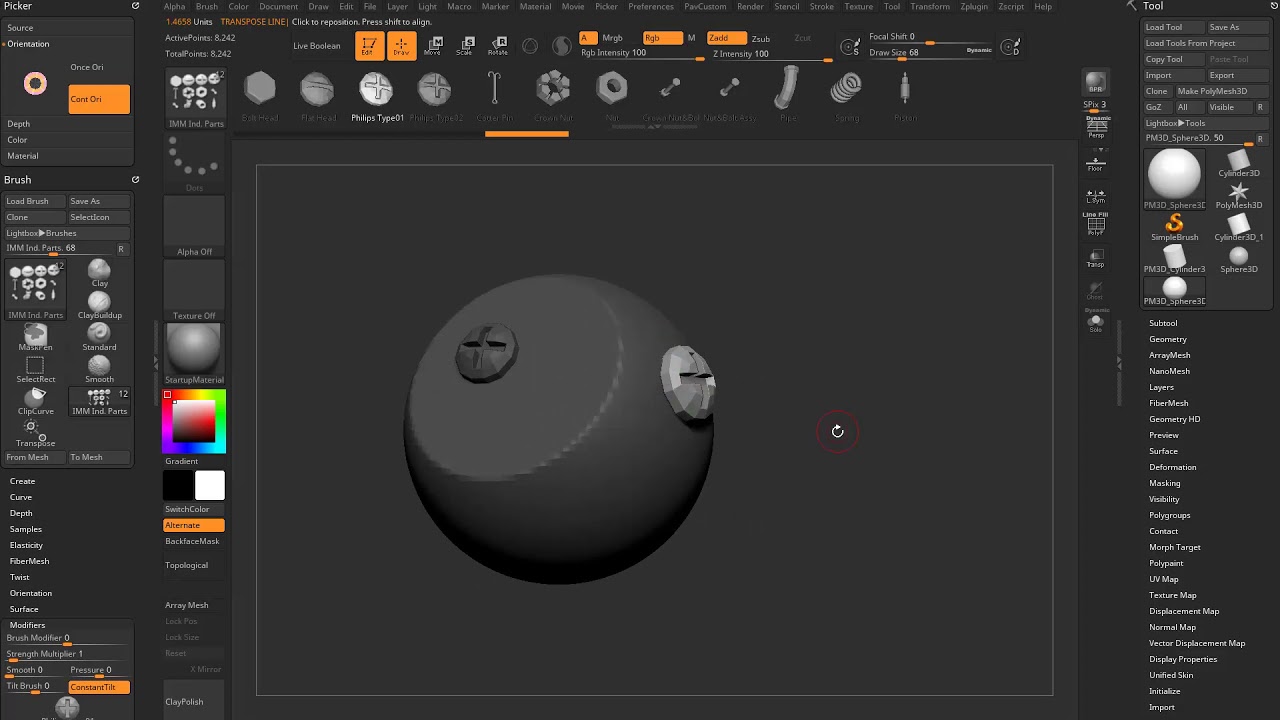Select the Cylinder3D tool thumbnail
Screen dimensions: 1280x720
point(1238,162)
